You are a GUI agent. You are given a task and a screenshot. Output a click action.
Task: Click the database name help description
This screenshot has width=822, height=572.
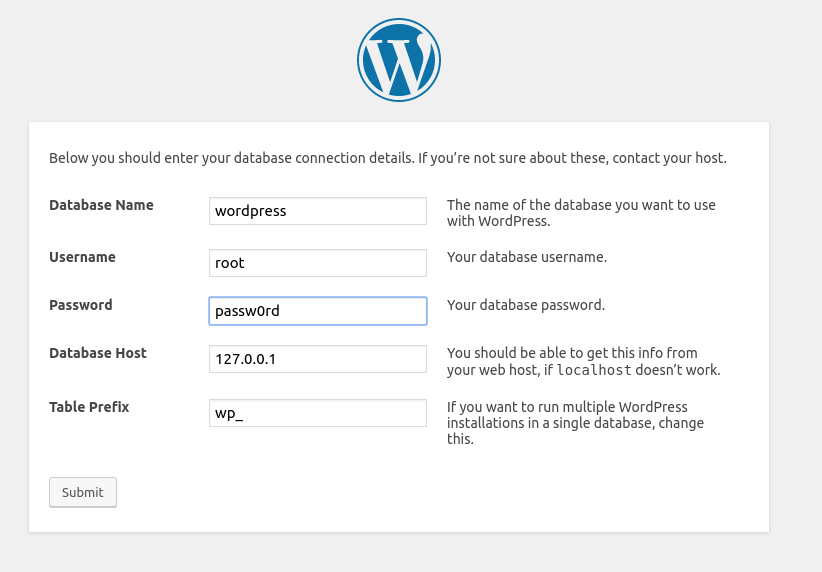581,213
